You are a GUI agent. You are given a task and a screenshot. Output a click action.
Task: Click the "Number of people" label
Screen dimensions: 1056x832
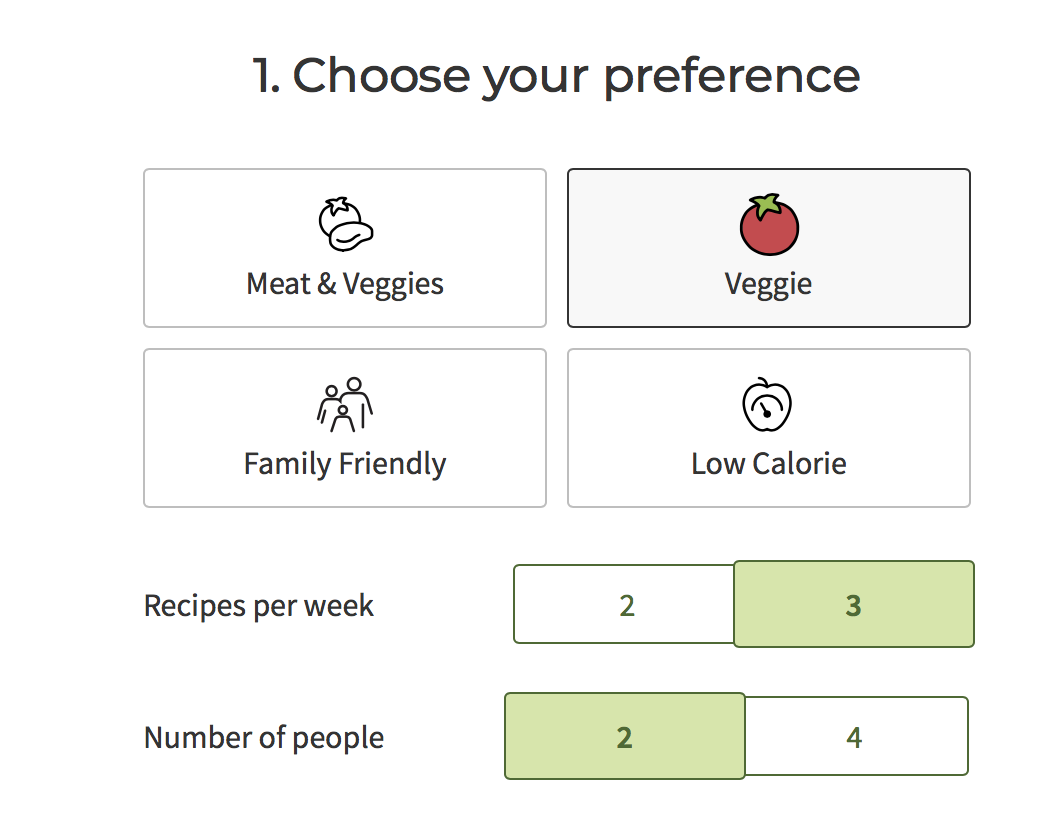click(264, 738)
